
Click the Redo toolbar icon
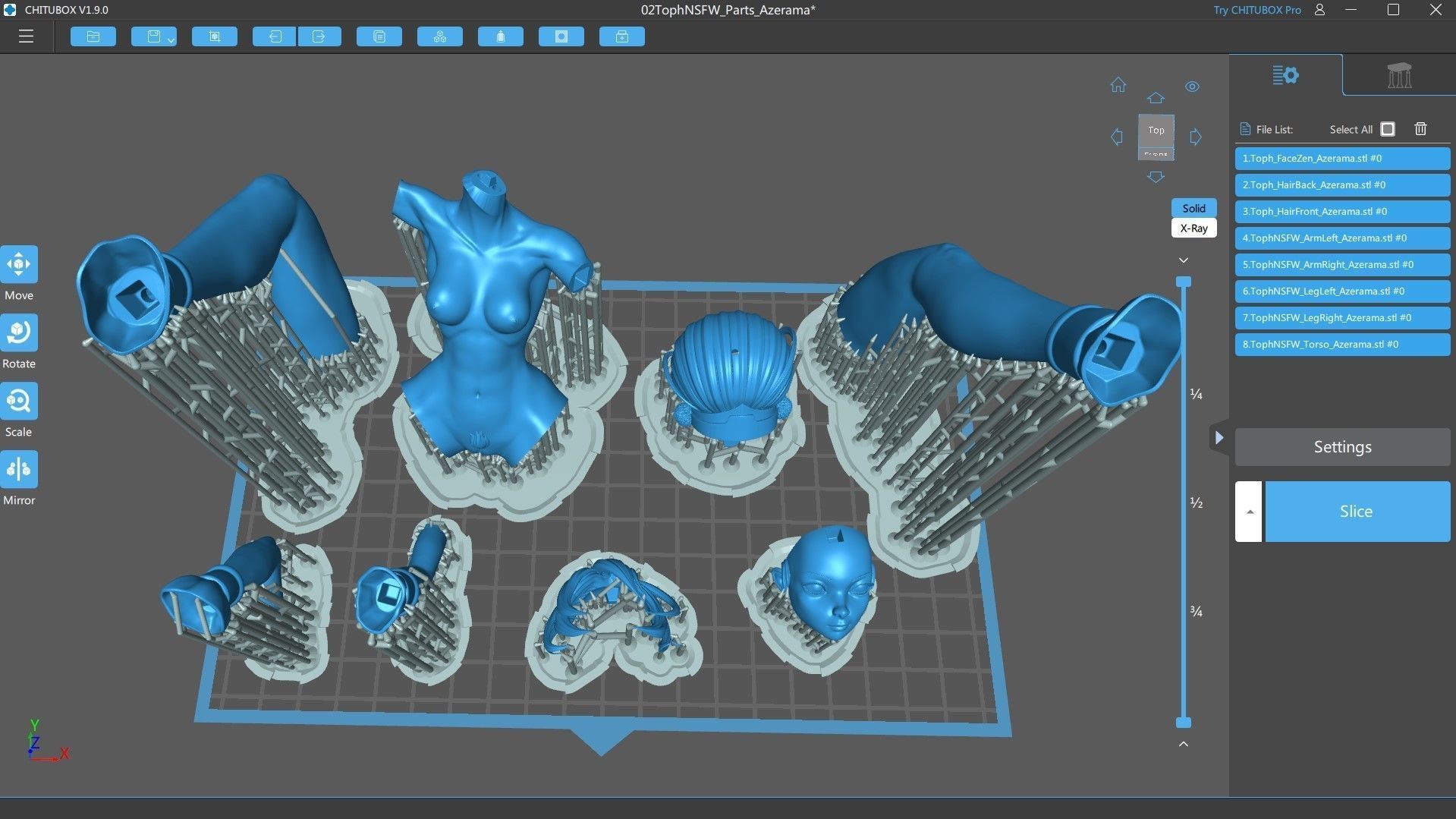click(319, 36)
